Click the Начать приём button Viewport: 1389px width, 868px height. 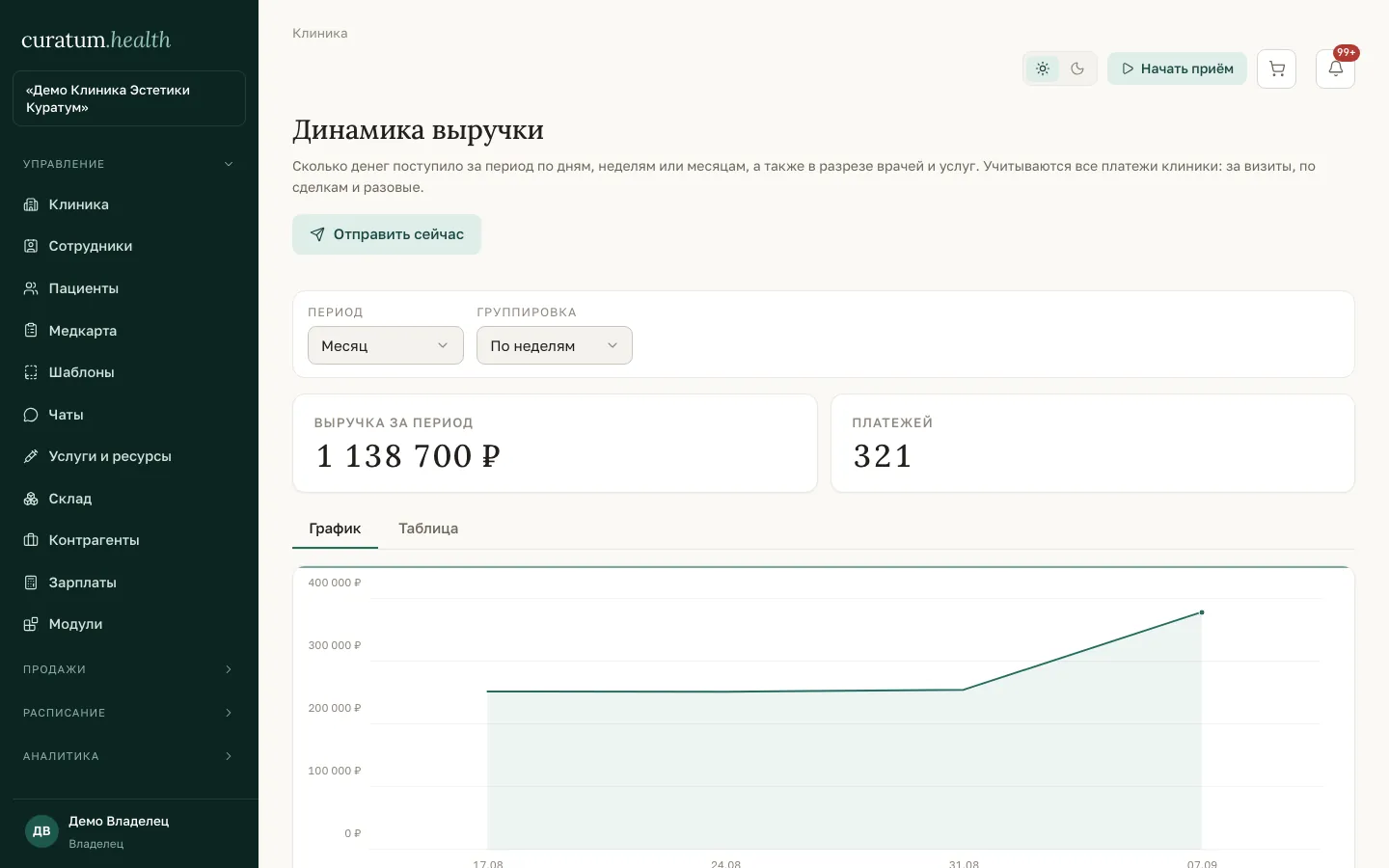(1177, 68)
